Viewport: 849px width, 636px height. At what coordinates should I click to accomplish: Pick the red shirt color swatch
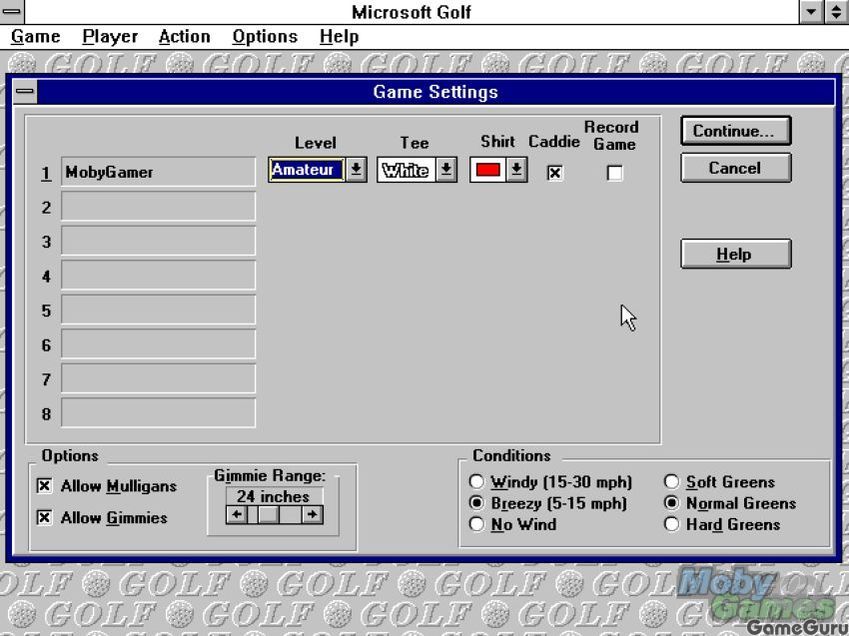click(x=488, y=170)
